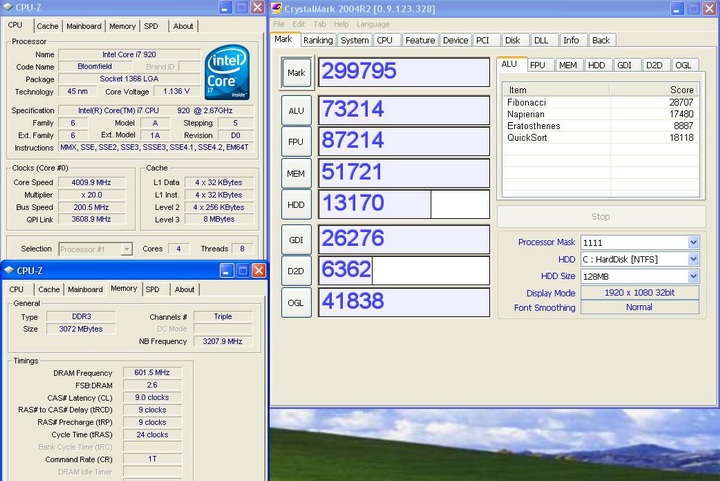This screenshot has width=720, height=481.
Task: Click the D2D score bar 6362
Action: point(404,270)
